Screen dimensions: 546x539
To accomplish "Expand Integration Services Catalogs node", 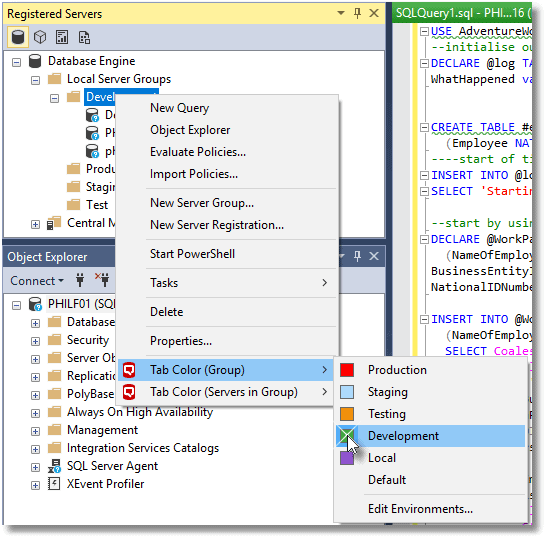I will point(35,450).
